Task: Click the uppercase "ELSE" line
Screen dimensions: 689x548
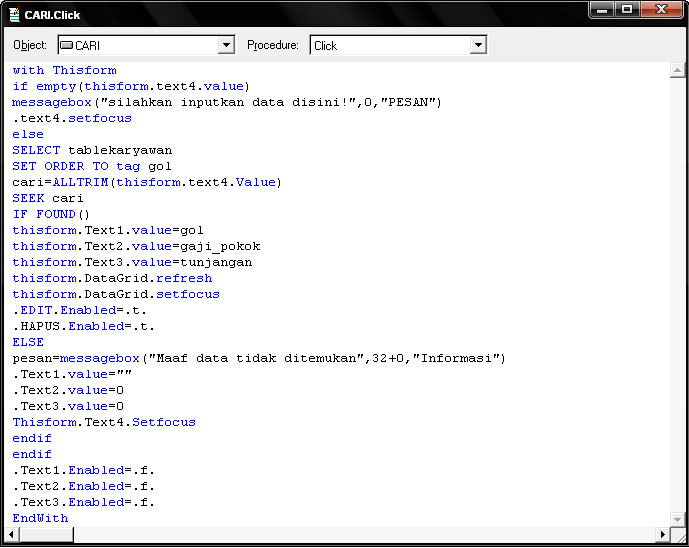Action: click(28, 342)
